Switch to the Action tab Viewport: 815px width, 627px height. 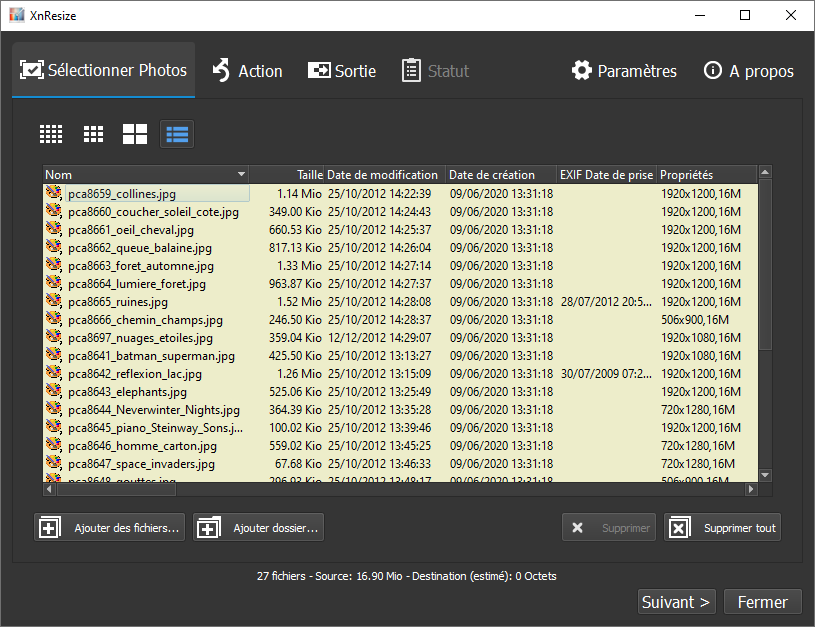coord(247,70)
